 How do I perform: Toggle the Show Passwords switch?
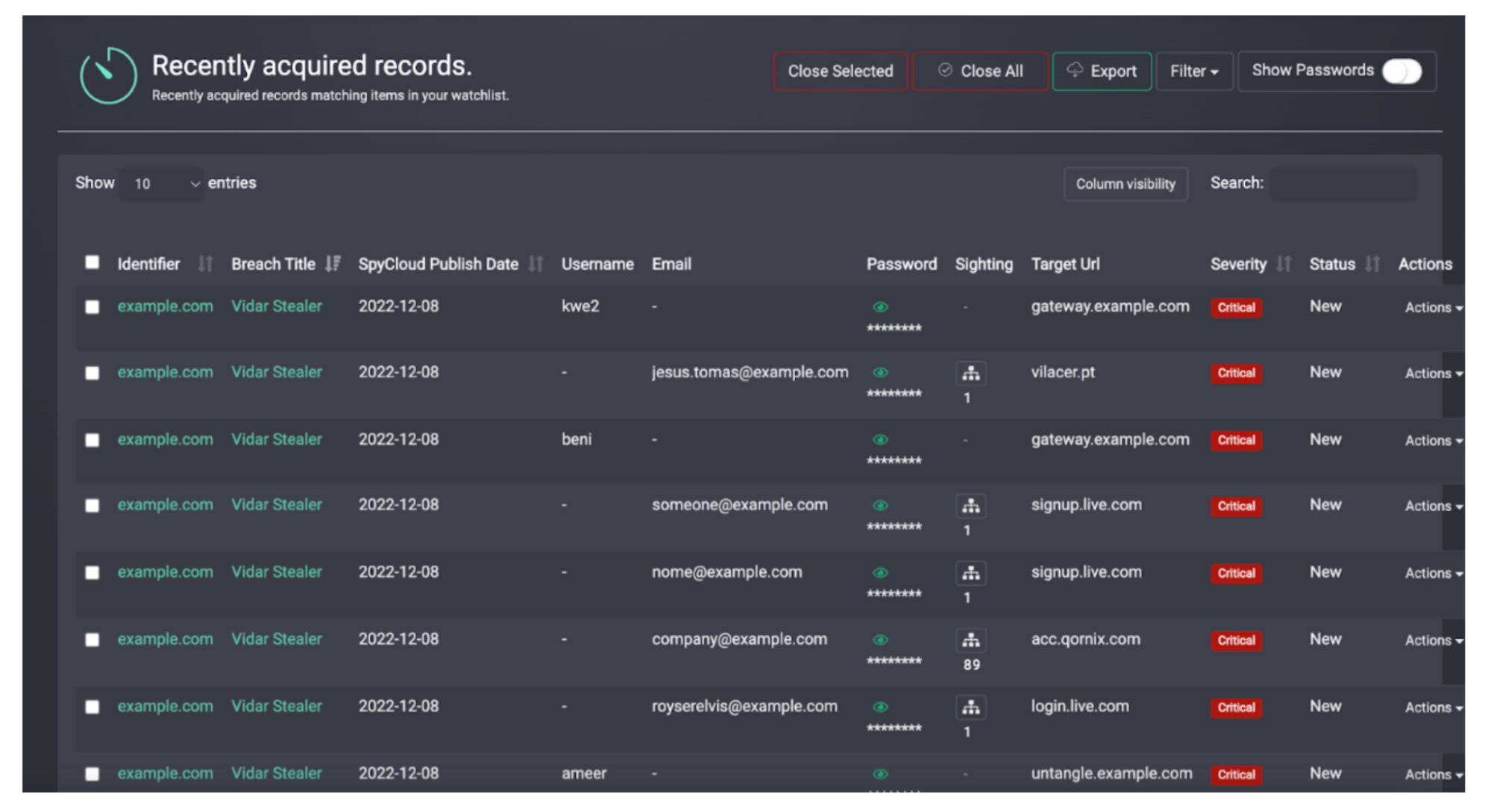point(1401,72)
